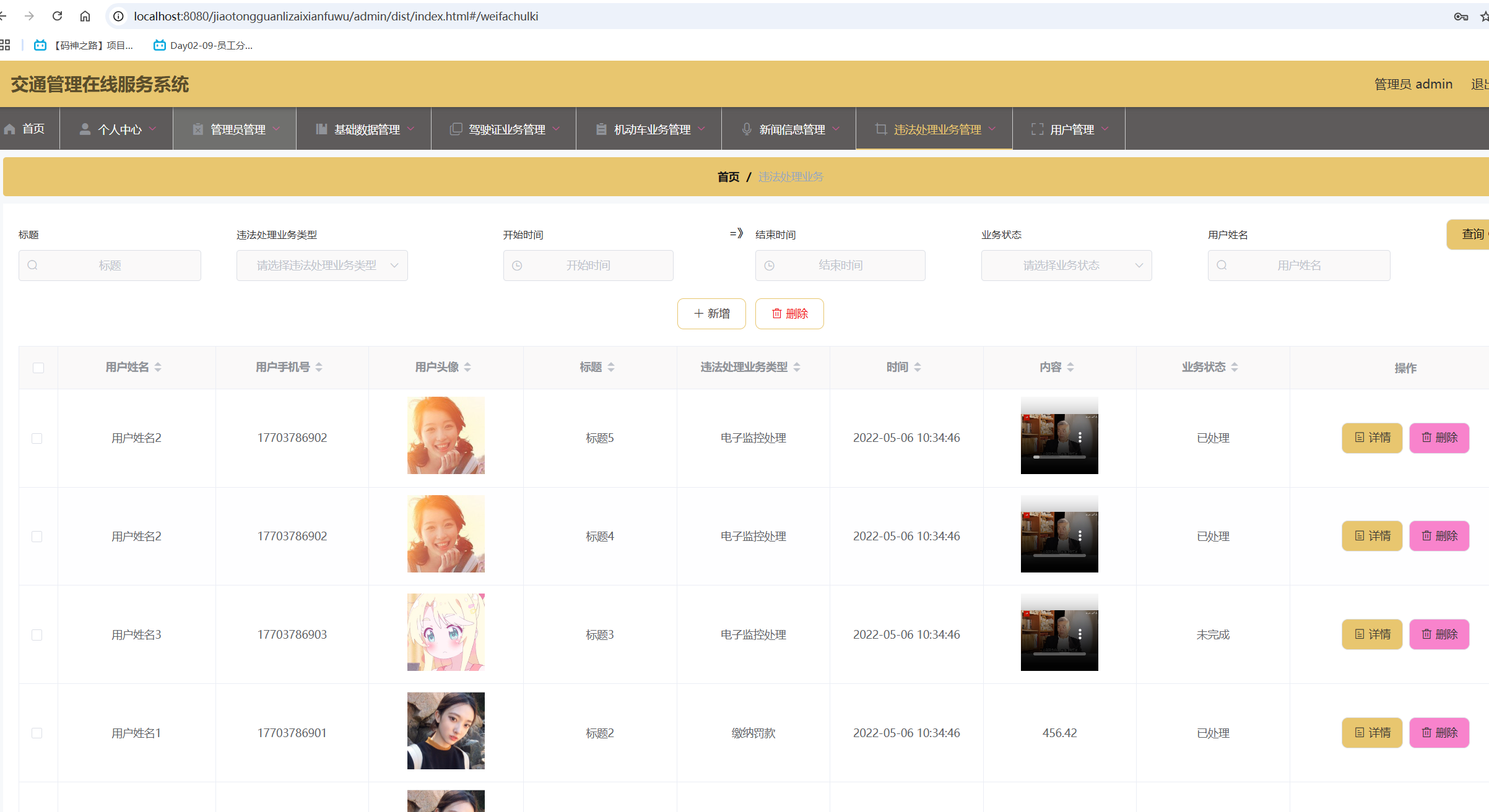Check the row checkbox for 标题5

click(37, 438)
